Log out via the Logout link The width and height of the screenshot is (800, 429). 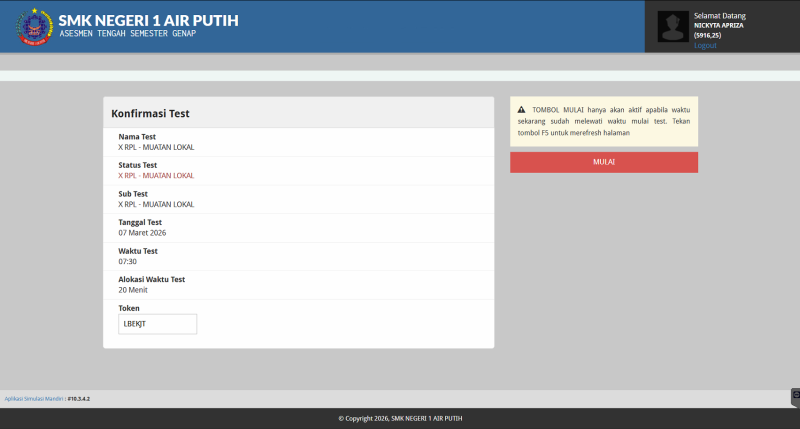pos(705,45)
